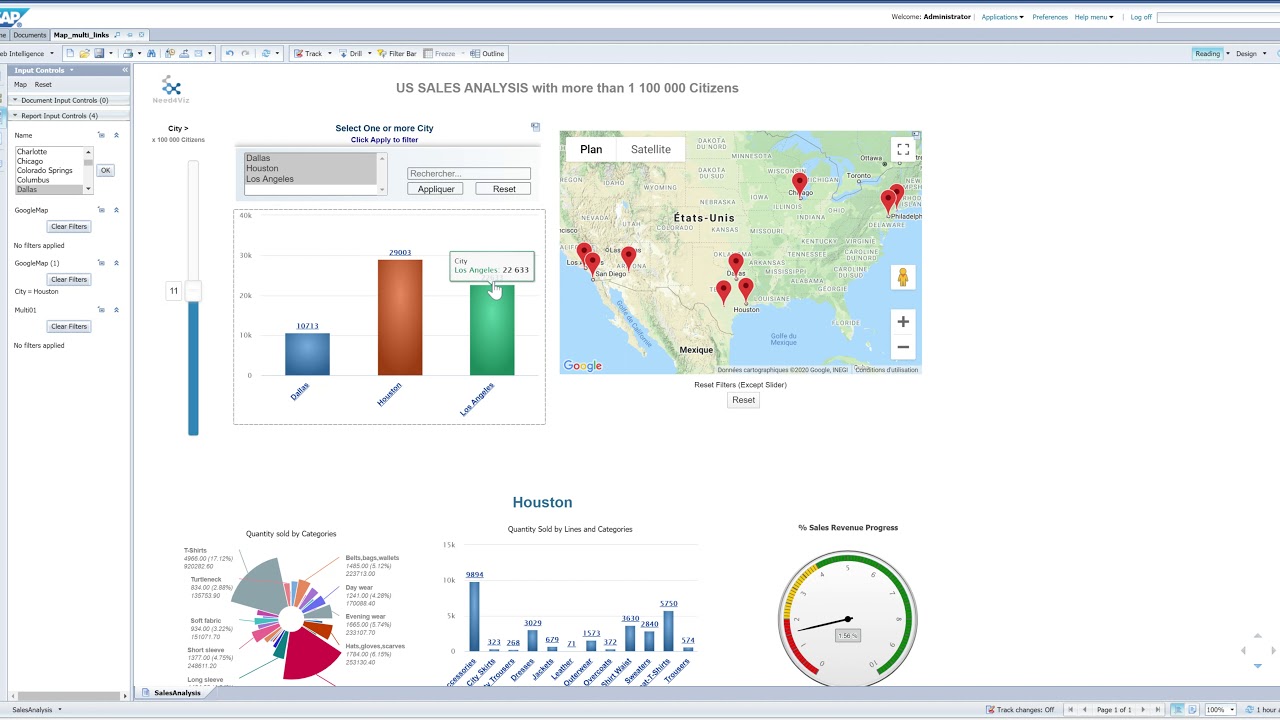This screenshot has width=1280, height=720.
Task: Open the Input Controls title dropdown
Action: click(x=72, y=70)
